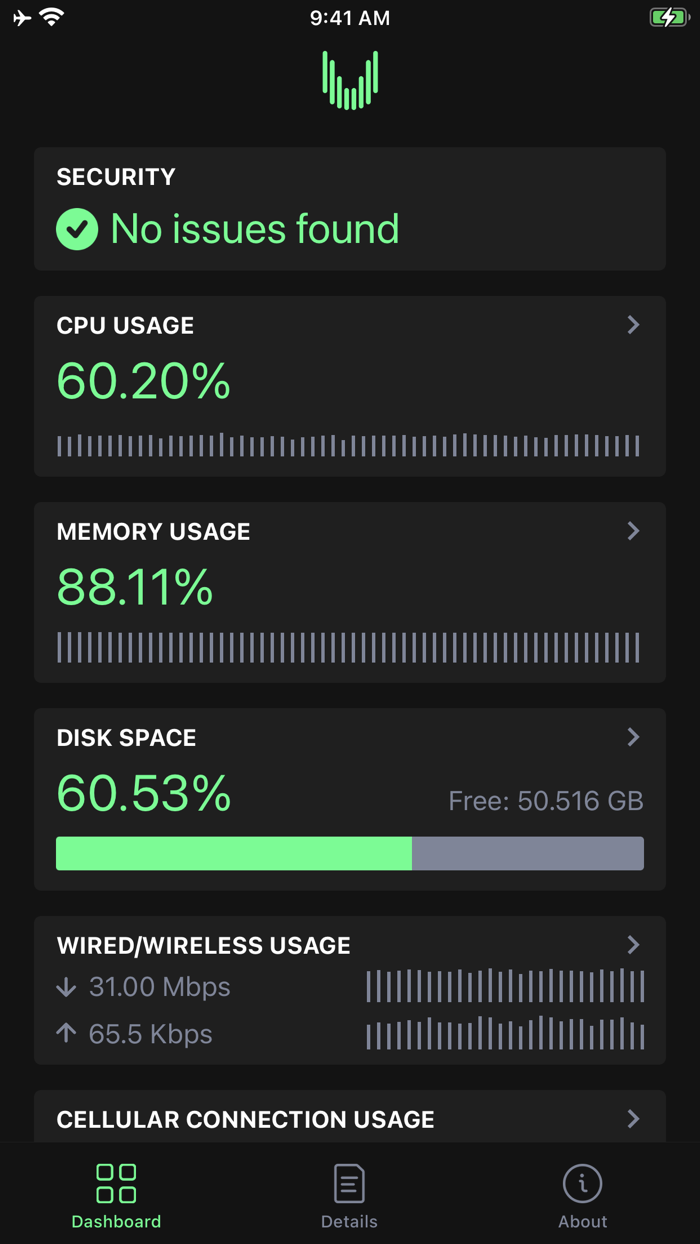Tap the No issues found text
Image resolution: width=700 pixels, height=1244 pixels.
255,229
